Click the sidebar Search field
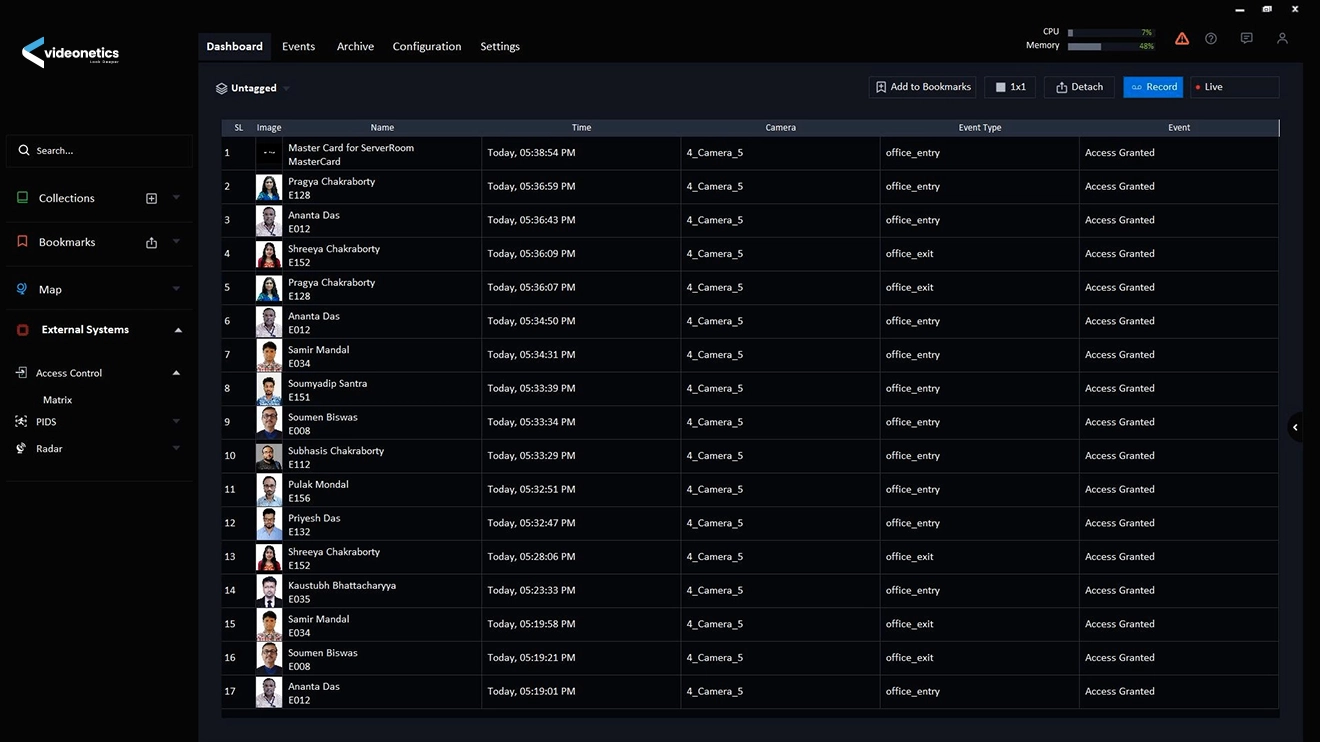The height and width of the screenshot is (742, 1320). point(100,151)
